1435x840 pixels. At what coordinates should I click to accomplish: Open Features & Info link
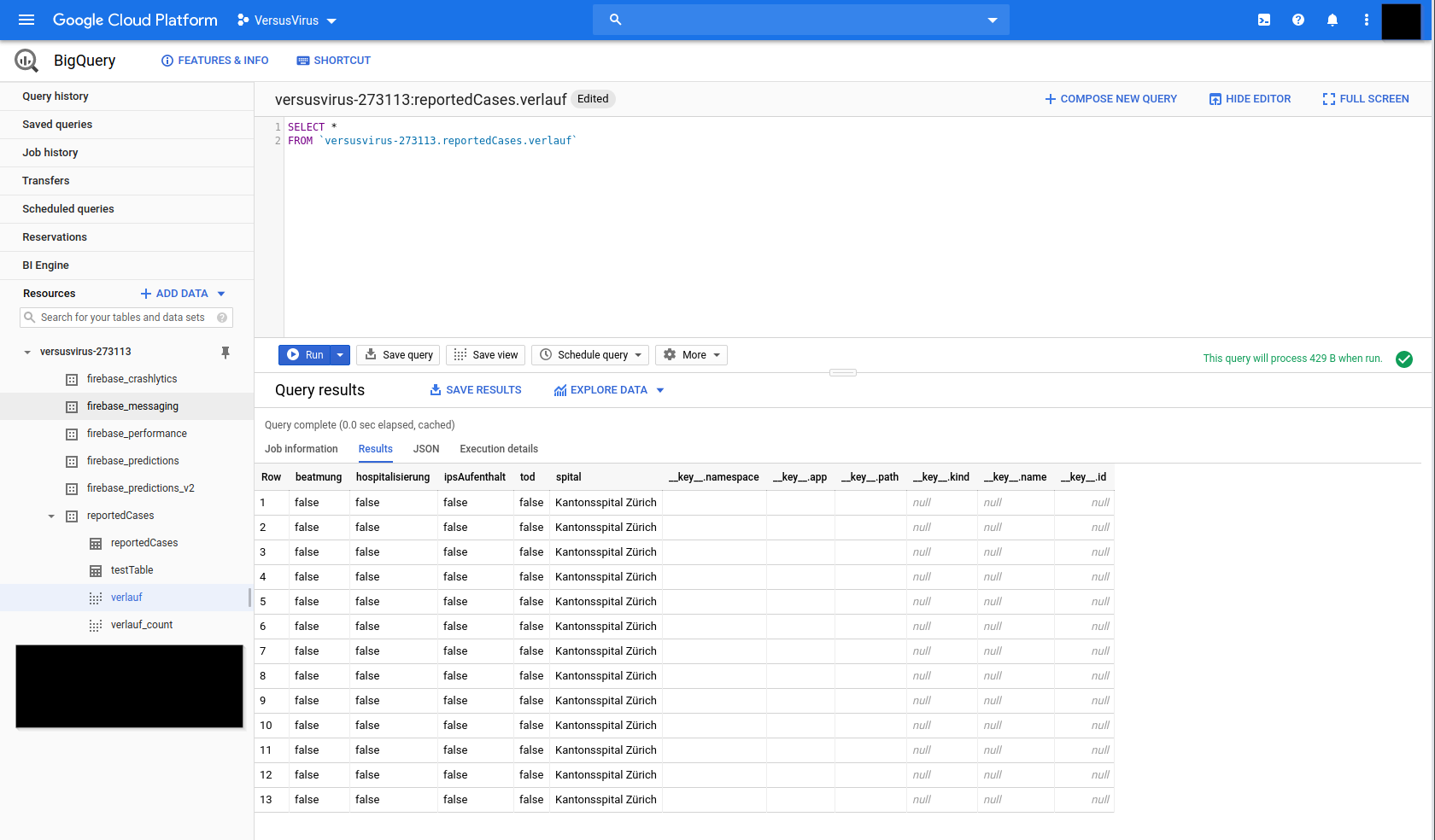point(214,61)
